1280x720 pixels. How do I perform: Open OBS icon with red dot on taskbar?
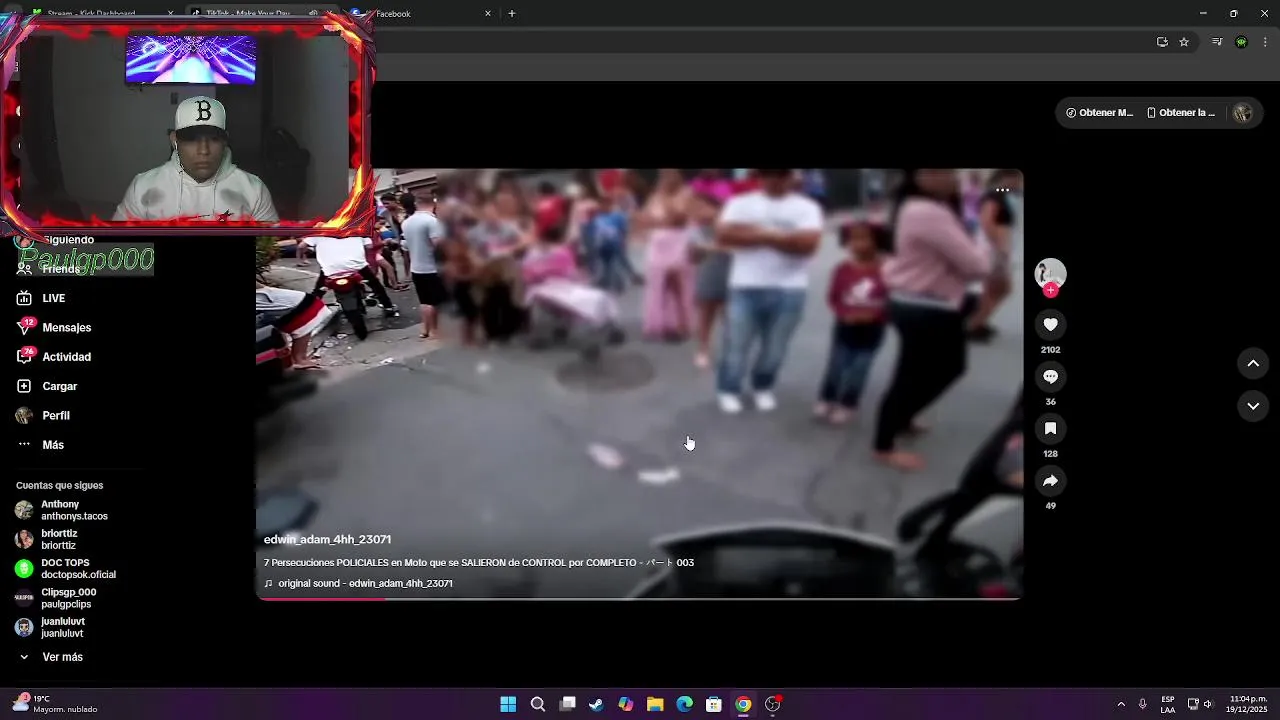(772, 704)
